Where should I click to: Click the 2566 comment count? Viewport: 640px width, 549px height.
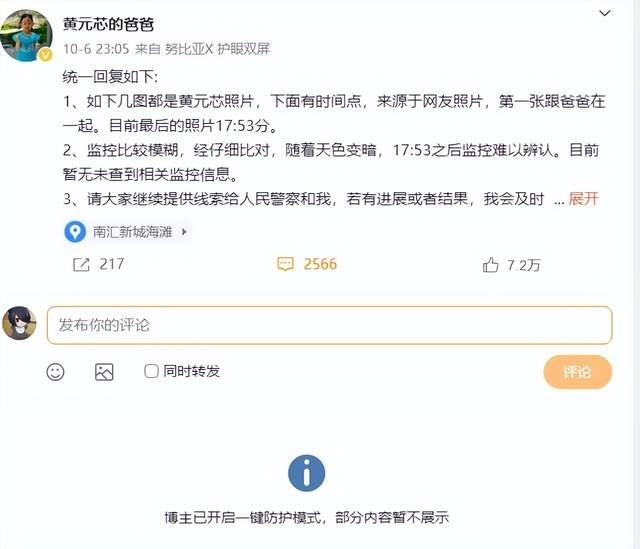[x=320, y=264]
